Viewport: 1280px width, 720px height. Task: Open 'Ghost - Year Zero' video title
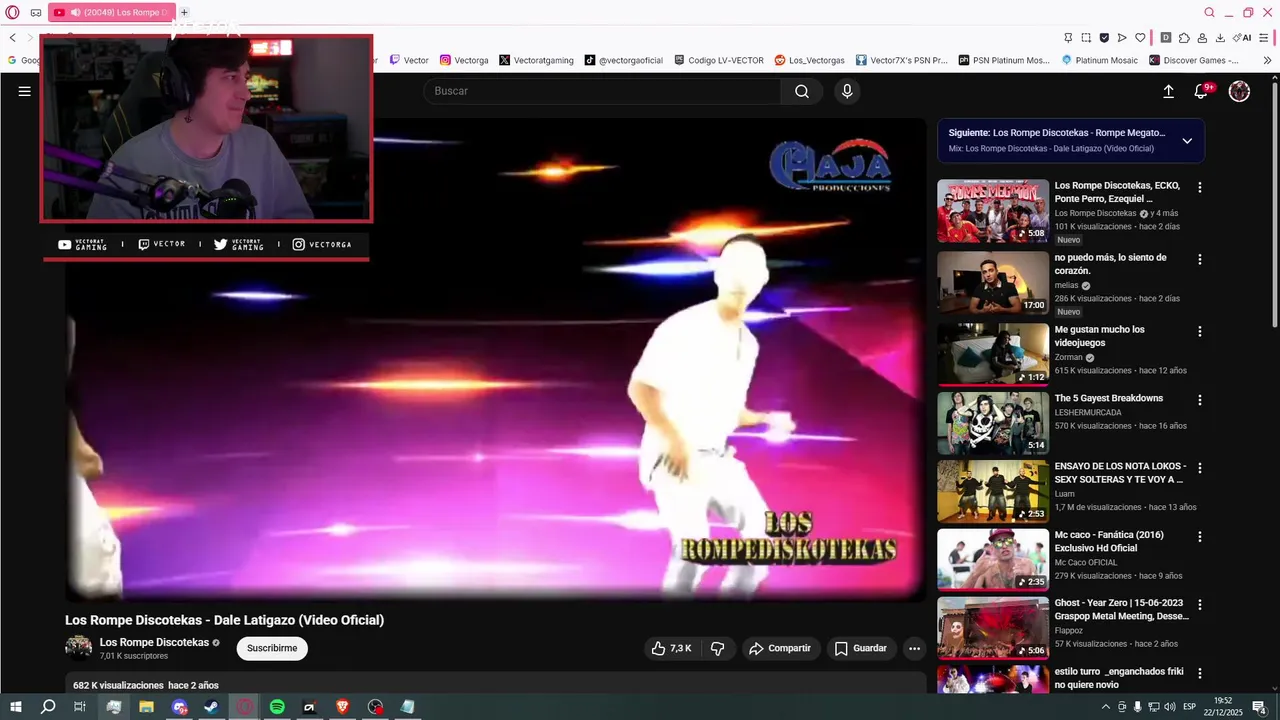pyautogui.click(x=1121, y=610)
